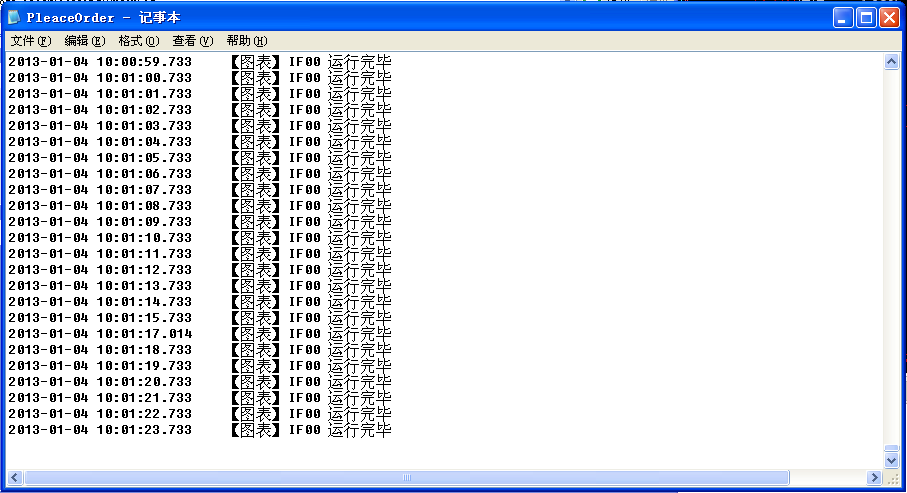The width and height of the screenshot is (907, 493).
Task: Open the 帮助(H) menu
Action: pyautogui.click(x=246, y=41)
